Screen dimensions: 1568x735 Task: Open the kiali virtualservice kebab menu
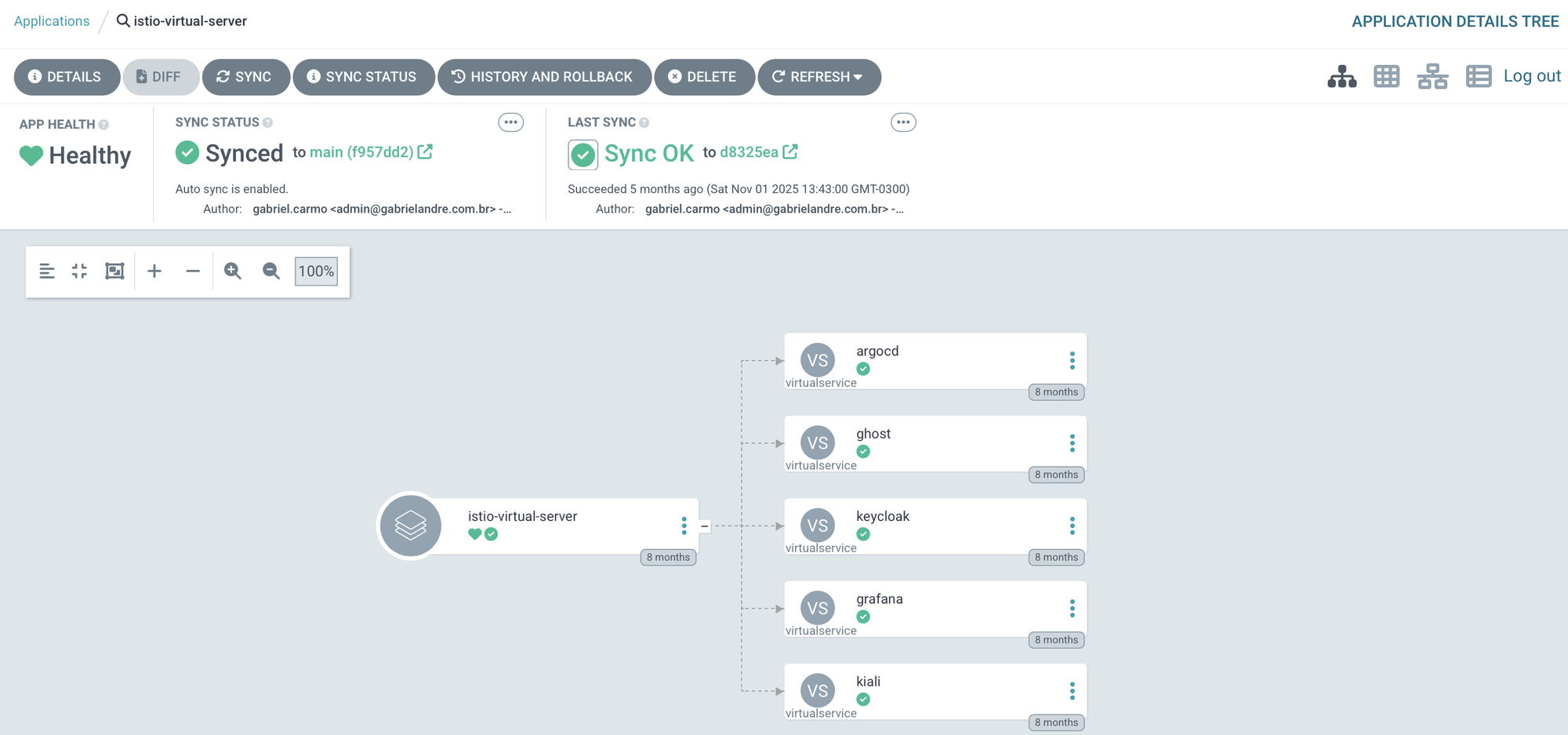[x=1072, y=691]
